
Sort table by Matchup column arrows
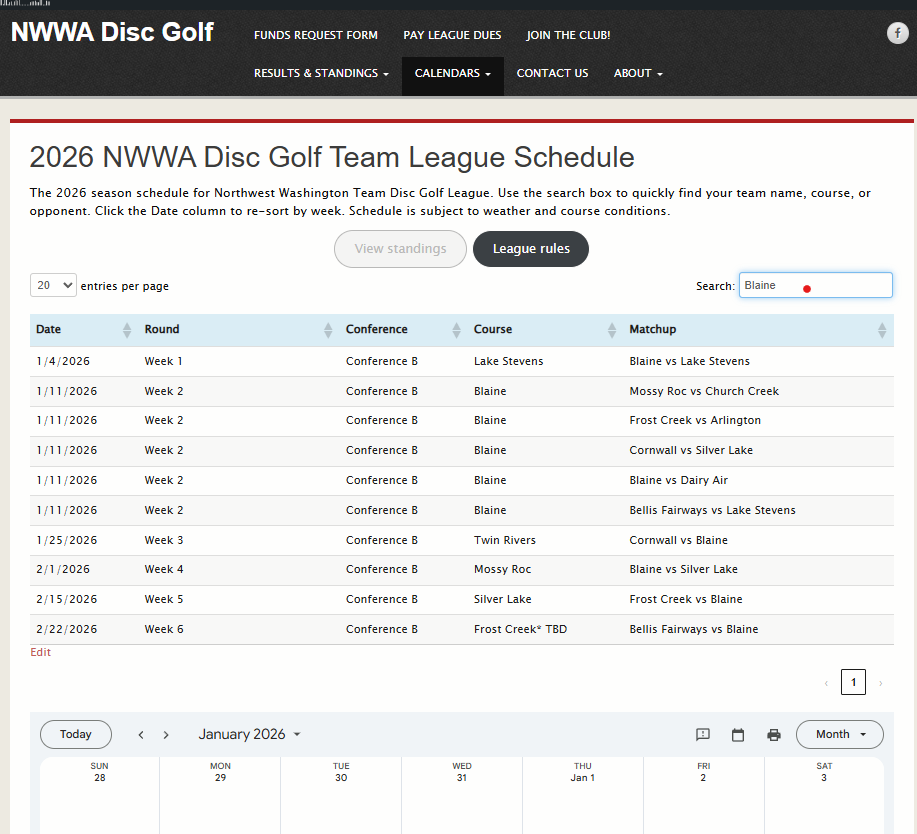point(881,330)
